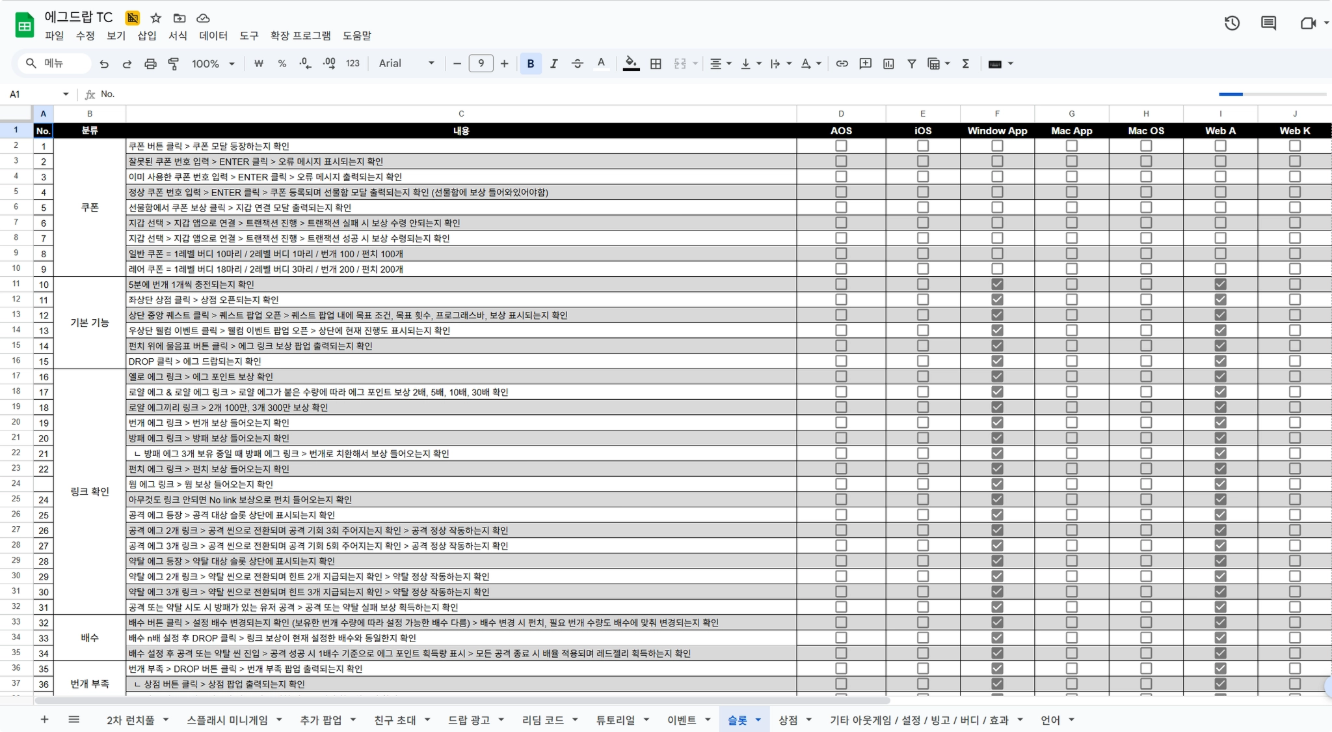Select the paint format roller tool
This screenshot has height=732, width=1332.
[171, 63]
